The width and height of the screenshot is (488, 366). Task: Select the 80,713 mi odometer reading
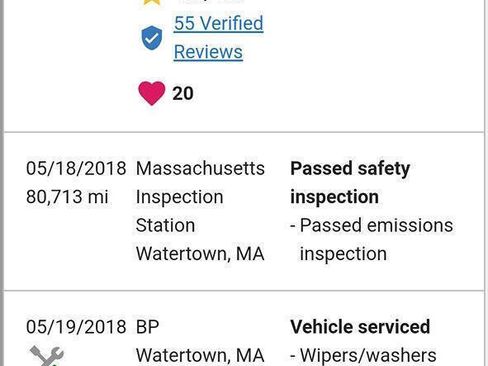[67, 197]
